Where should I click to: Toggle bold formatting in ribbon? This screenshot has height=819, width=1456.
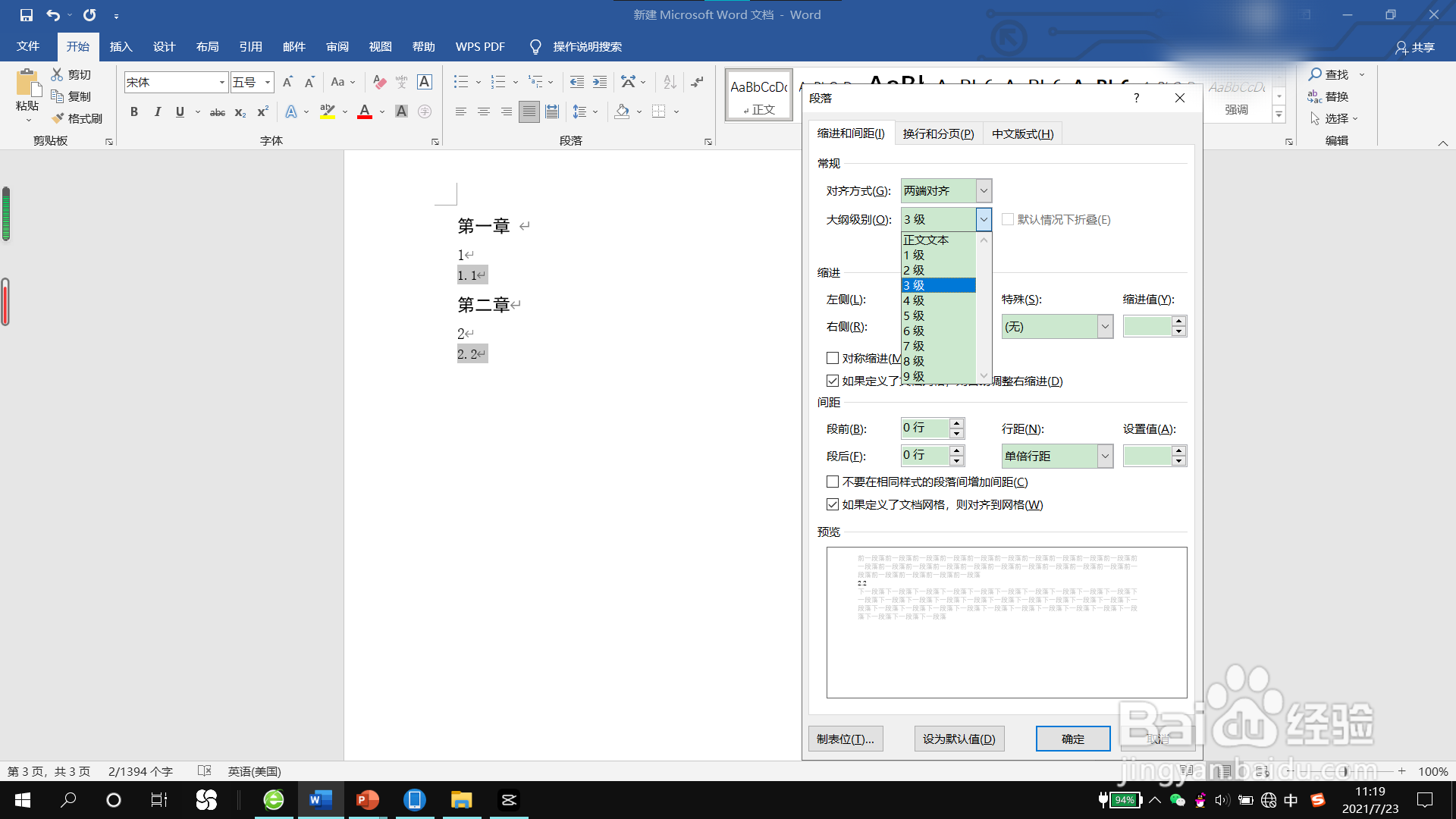tap(134, 112)
